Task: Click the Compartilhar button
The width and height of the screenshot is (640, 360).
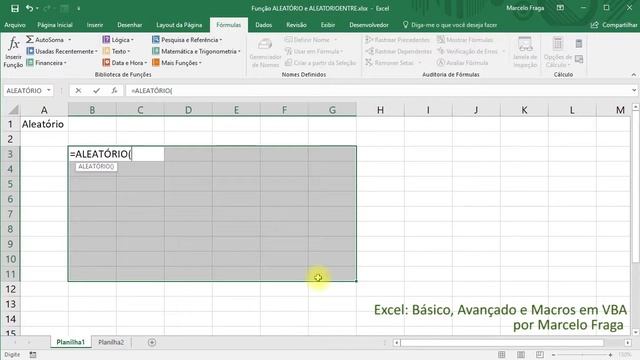Action: 614,25
